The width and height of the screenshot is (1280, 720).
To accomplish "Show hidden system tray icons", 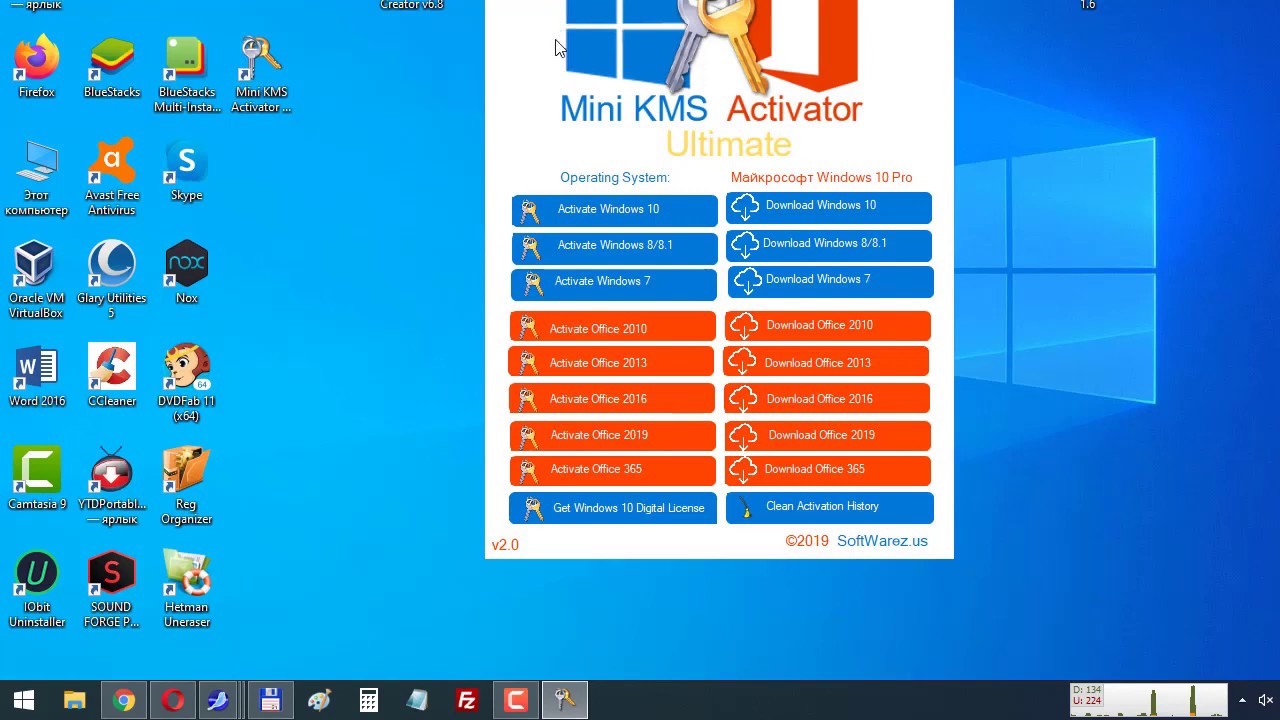I will (x=1242, y=700).
